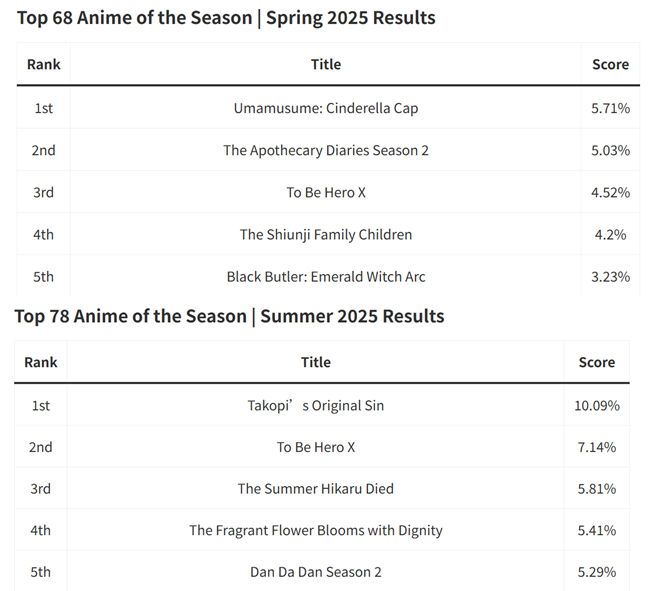The height and width of the screenshot is (591, 663).
Task: Click the Summer 2025 Results heading
Action: [229, 316]
